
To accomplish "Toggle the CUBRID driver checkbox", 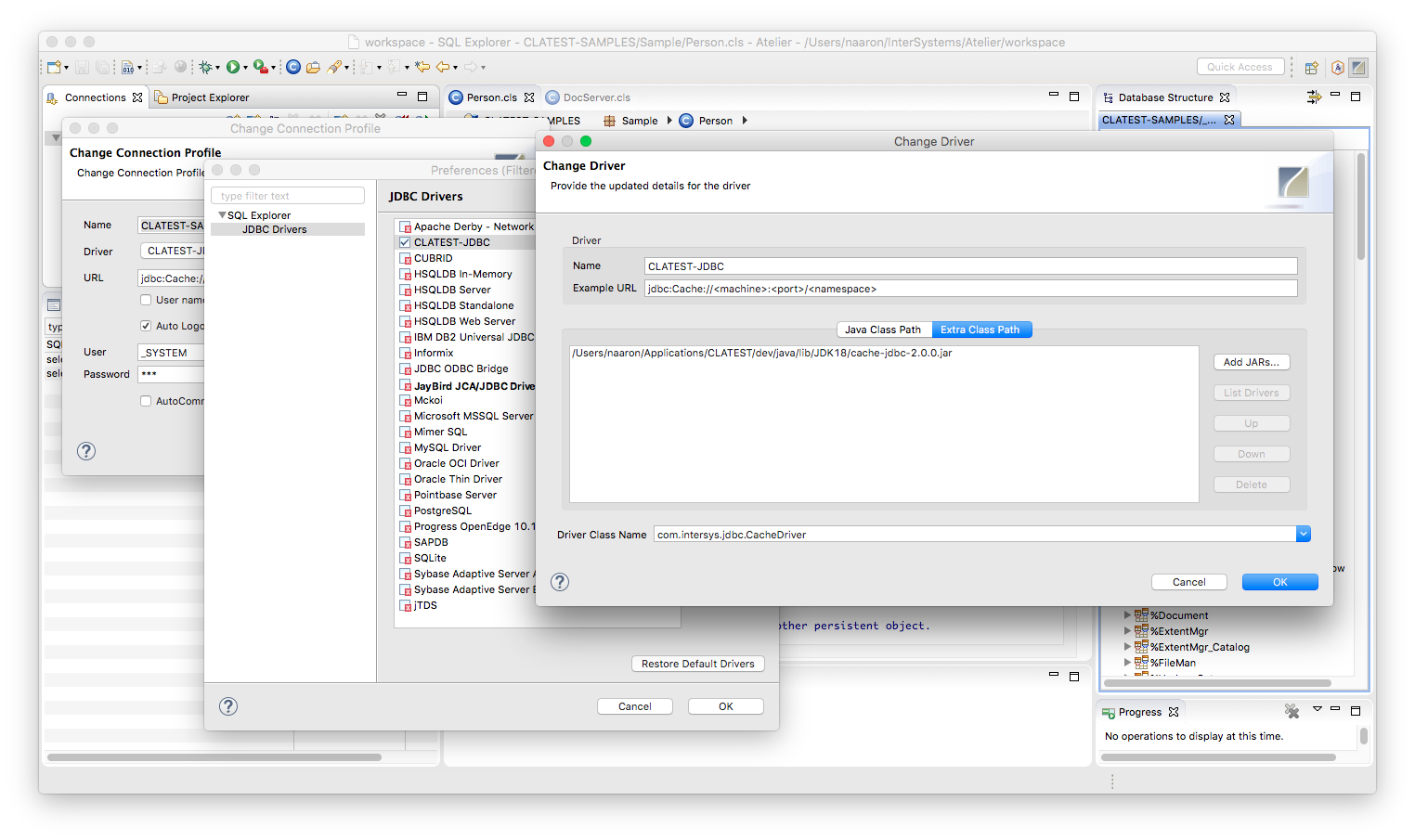I will coord(405,258).
